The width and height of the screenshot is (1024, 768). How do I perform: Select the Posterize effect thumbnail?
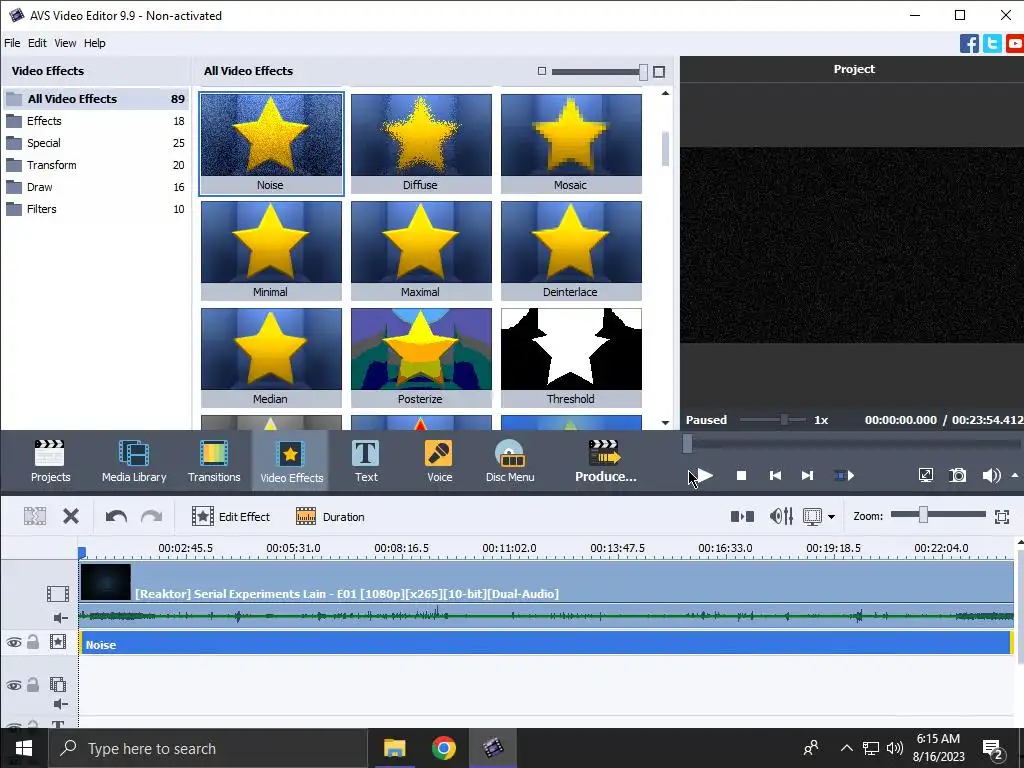pyautogui.click(x=421, y=357)
